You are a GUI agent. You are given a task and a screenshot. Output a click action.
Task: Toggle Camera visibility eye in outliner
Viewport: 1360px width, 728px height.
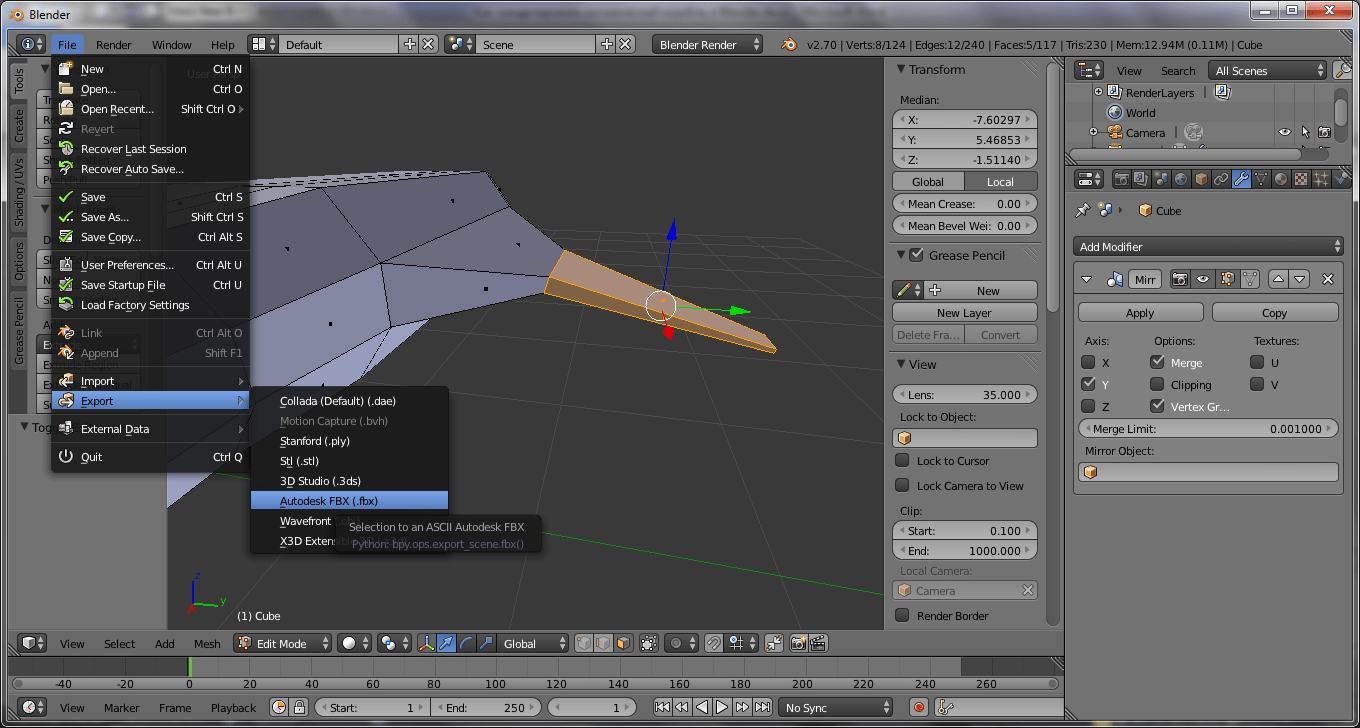click(1285, 132)
